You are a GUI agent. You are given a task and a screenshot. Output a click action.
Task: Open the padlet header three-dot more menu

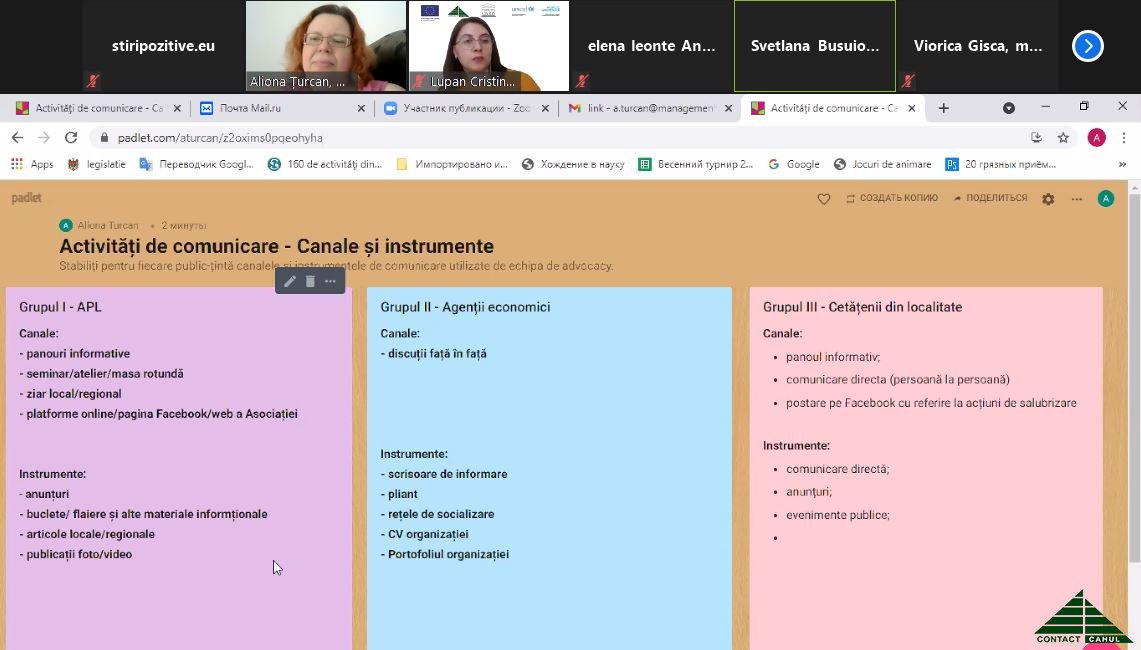1077,199
